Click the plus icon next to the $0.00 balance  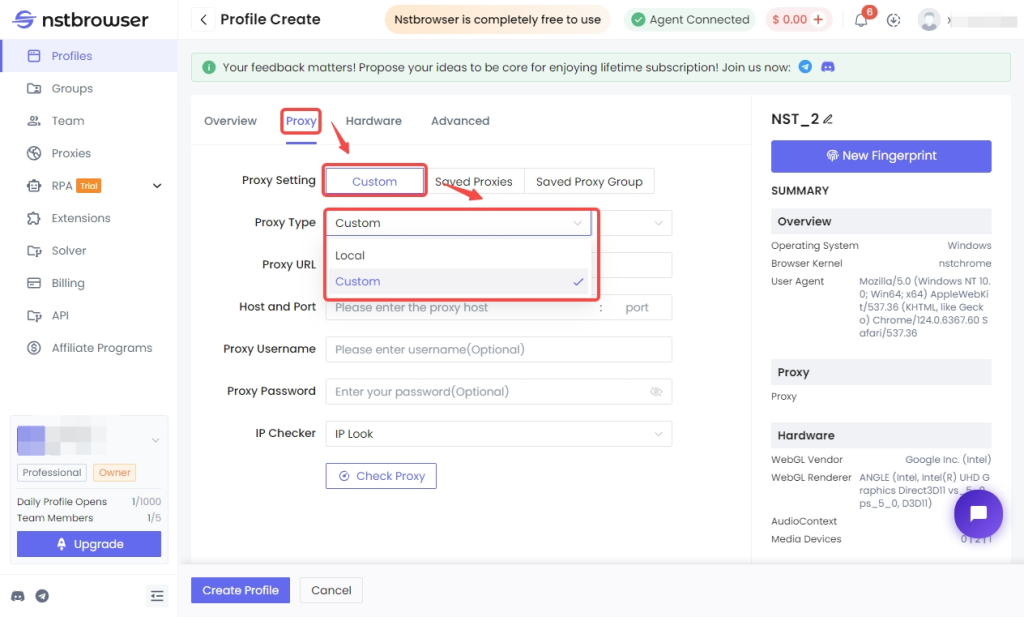[818, 20]
